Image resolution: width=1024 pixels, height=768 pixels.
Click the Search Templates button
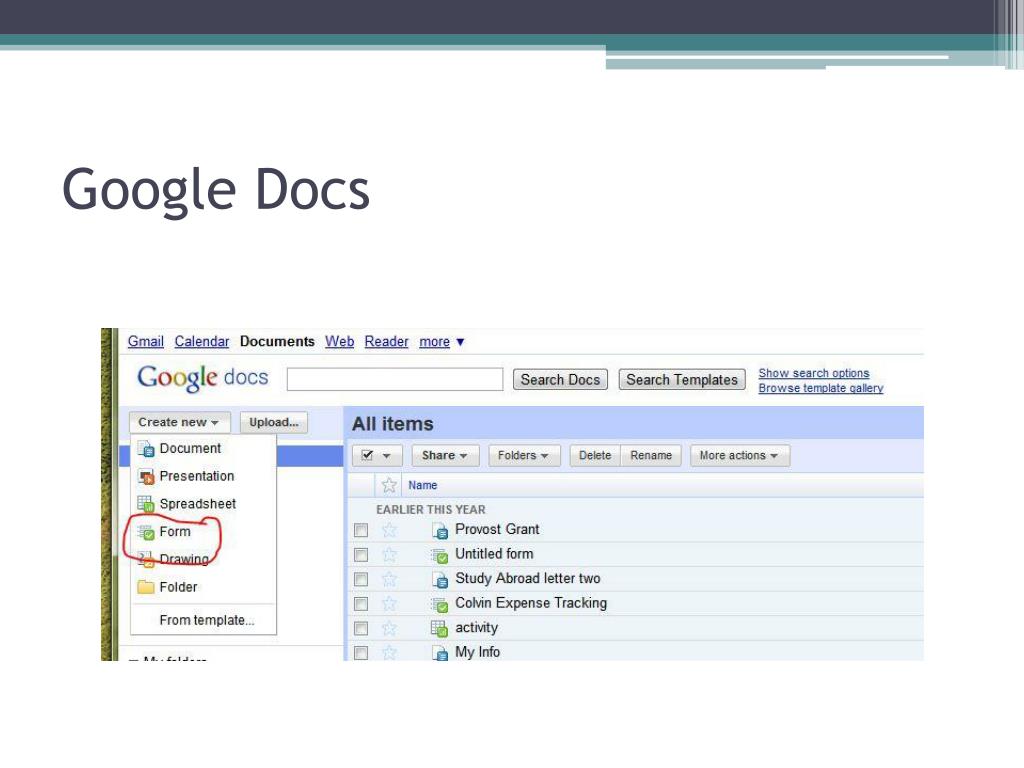click(682, 379)
